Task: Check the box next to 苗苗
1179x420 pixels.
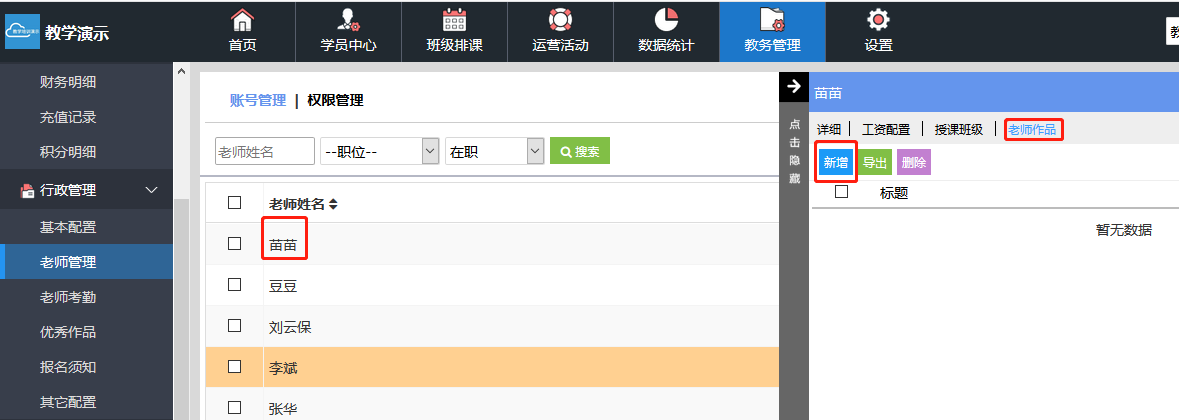Action: 235,243
